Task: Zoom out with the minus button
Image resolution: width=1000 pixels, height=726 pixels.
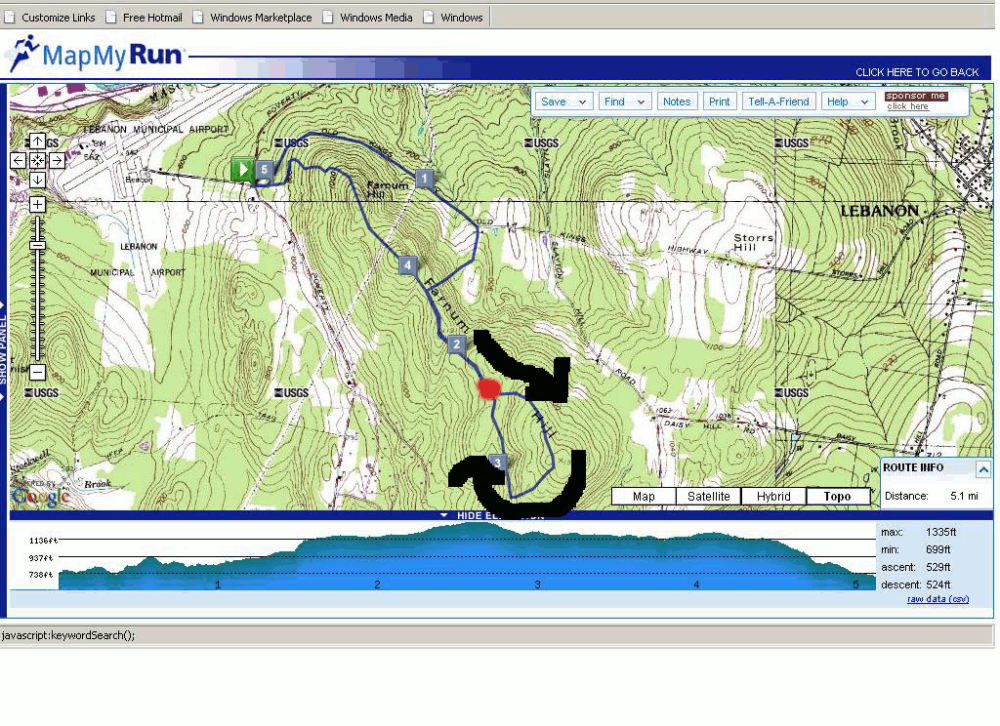Action: pyautogui.click(x=37, y=372)
